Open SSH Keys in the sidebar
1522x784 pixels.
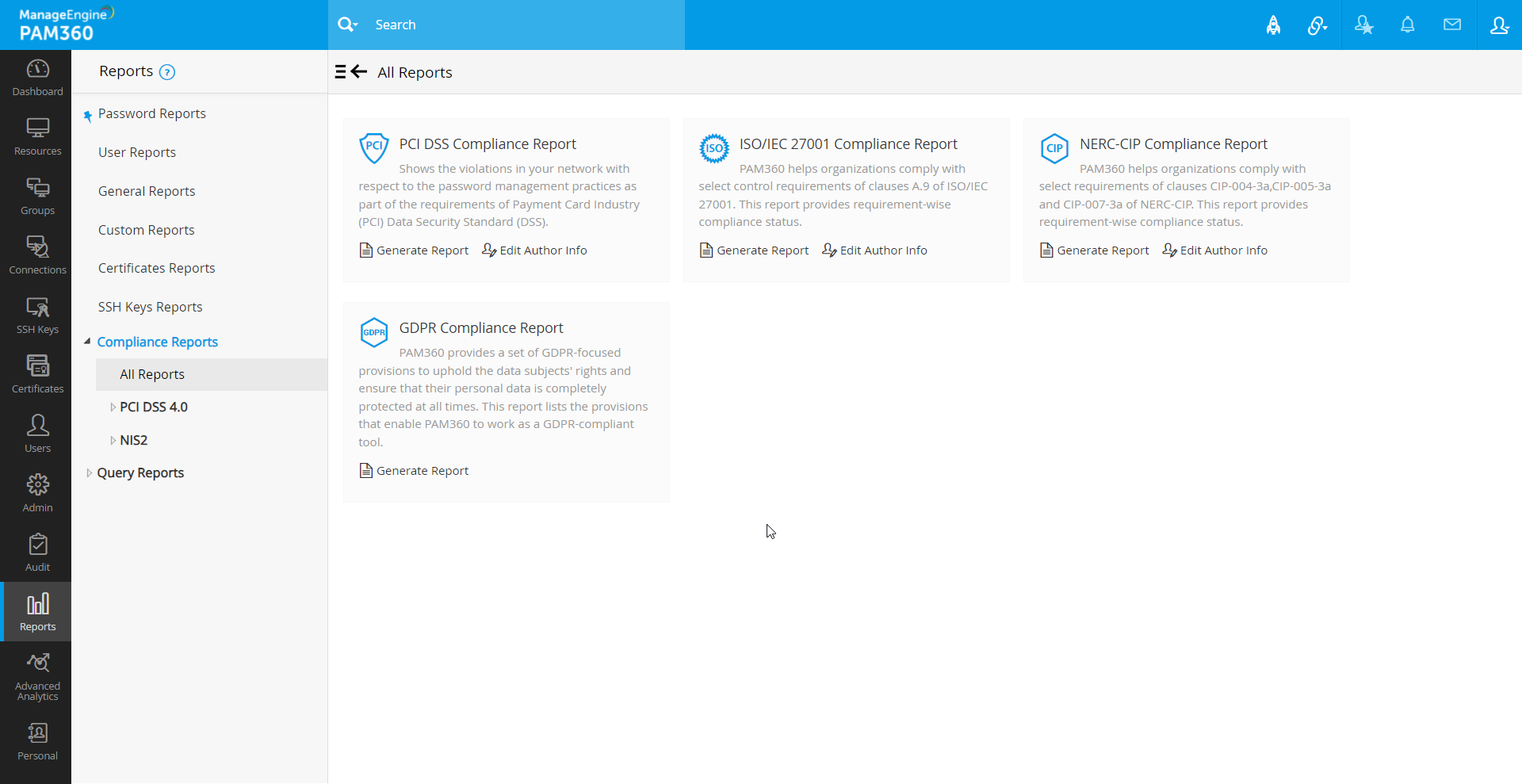click(37, 316)
